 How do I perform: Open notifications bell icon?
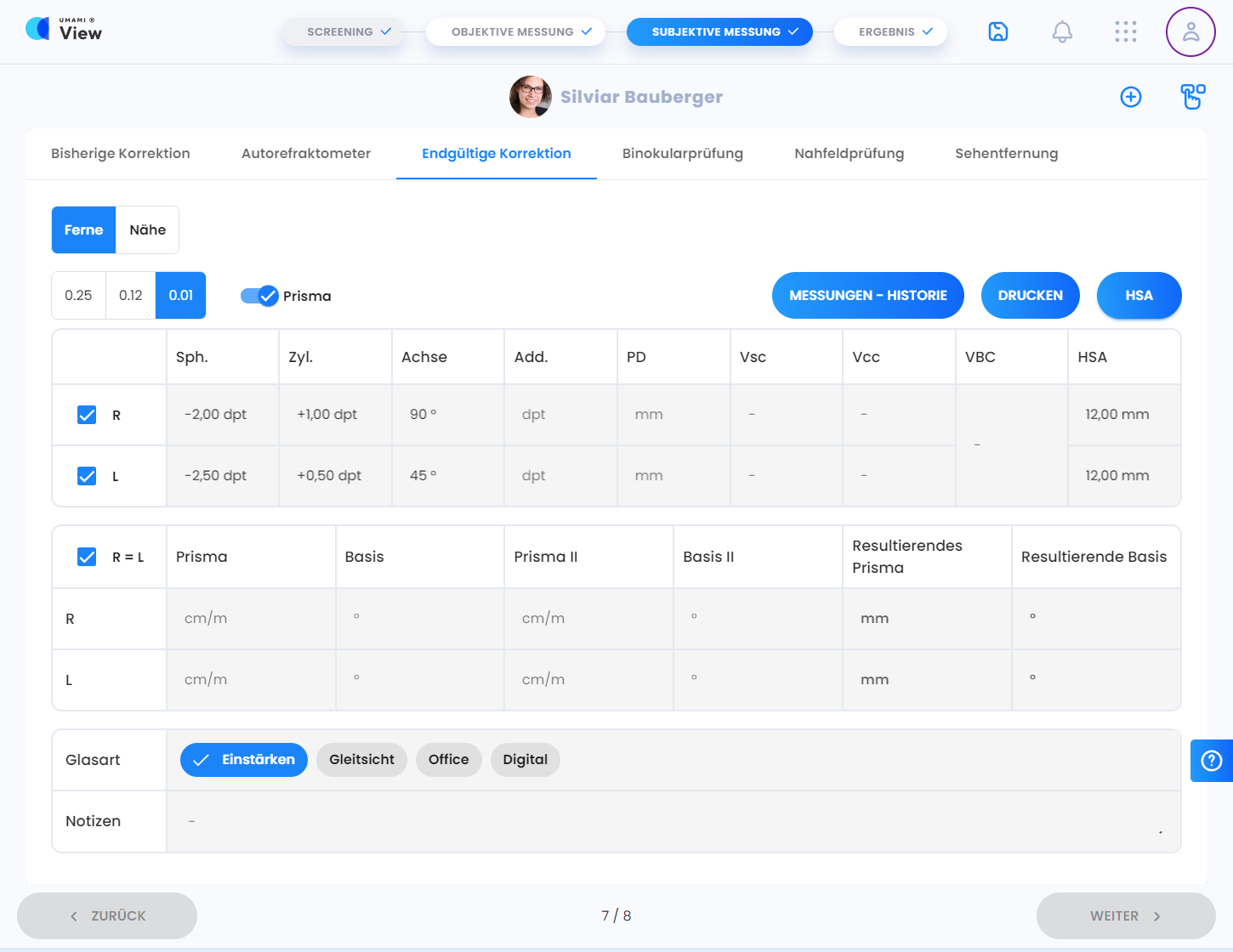1062,31
